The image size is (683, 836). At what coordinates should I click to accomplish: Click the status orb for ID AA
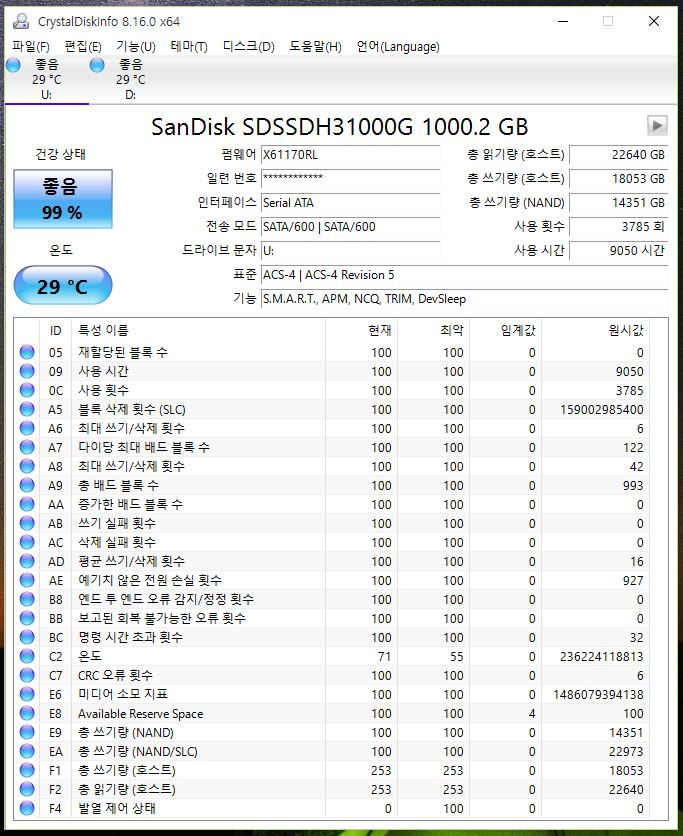(x=27, y=504)
